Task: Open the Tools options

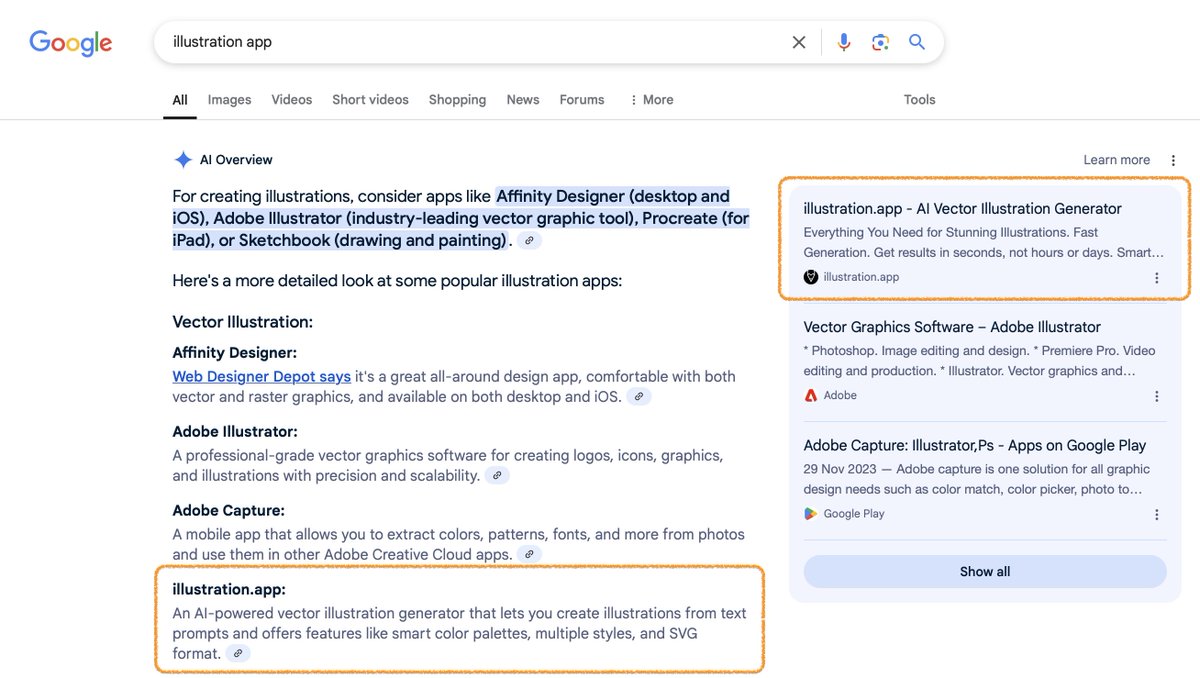Action: click(919, 100)
